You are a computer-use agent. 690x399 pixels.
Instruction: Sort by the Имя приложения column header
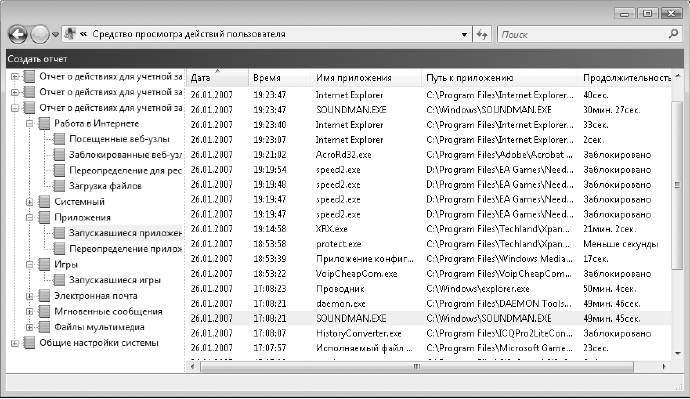tap(367, 78)
